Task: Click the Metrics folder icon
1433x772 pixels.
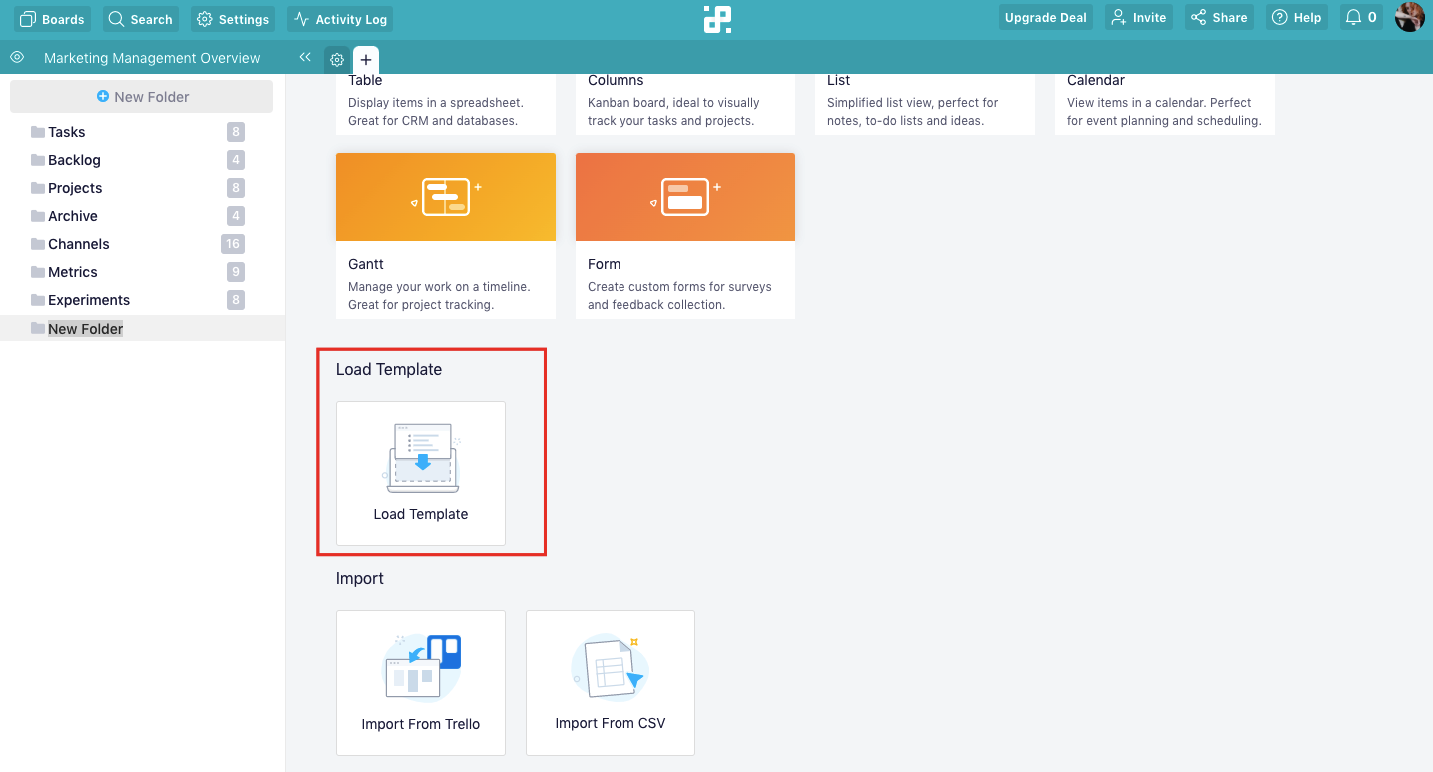Action: pos(38,272)
